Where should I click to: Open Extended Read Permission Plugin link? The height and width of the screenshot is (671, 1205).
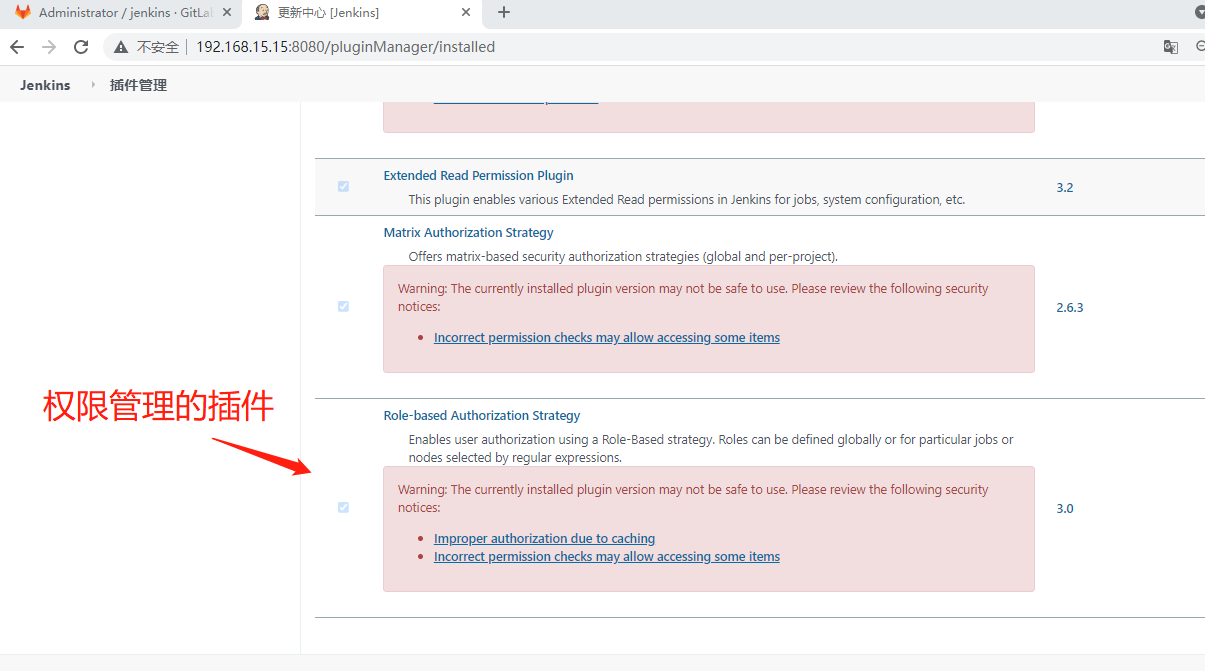478,176
